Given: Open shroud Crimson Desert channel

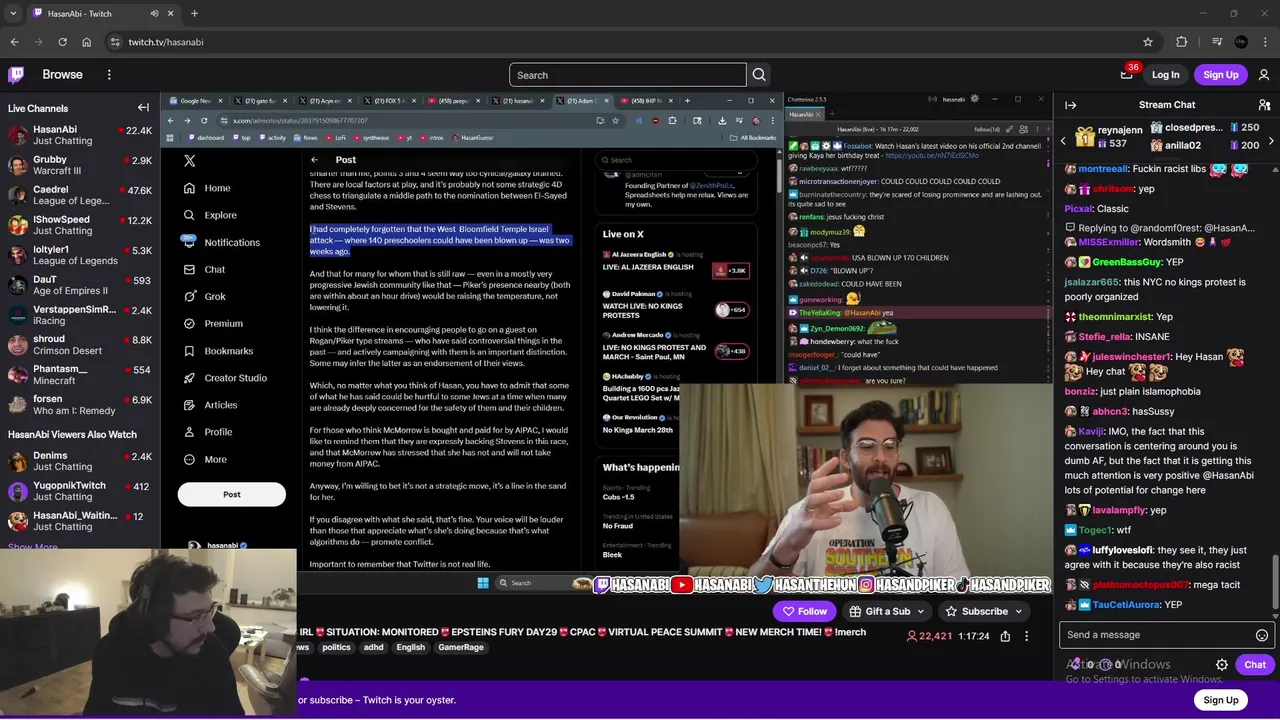Looking at the screenshot, I should [80, 345].
